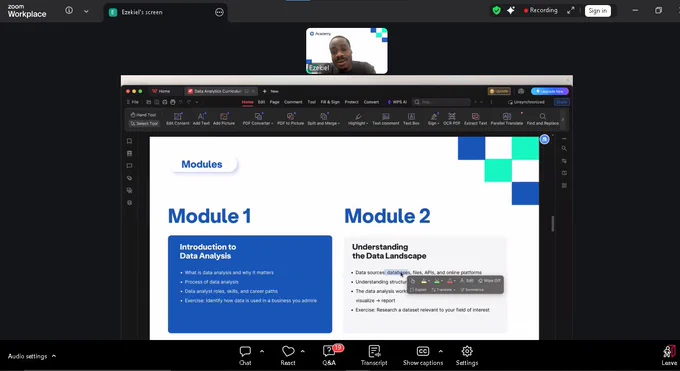Expand the React options caret
Image resolution: width=680 pixels, height=371 pixels.
click(303, 351)
